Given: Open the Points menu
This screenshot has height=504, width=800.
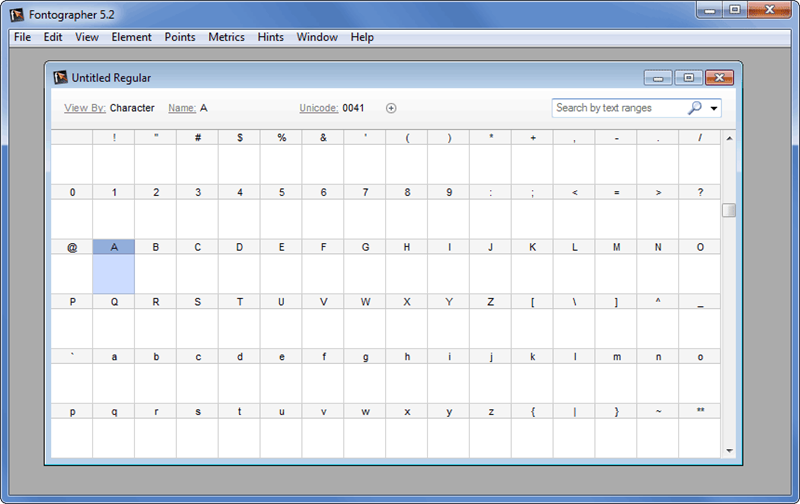Looking at the screenshot, I should click(x=180, y=37).
